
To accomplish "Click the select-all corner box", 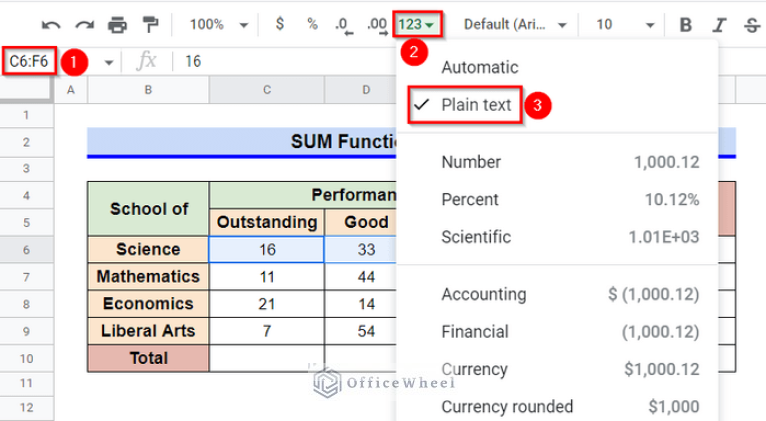I will [26, 89].
